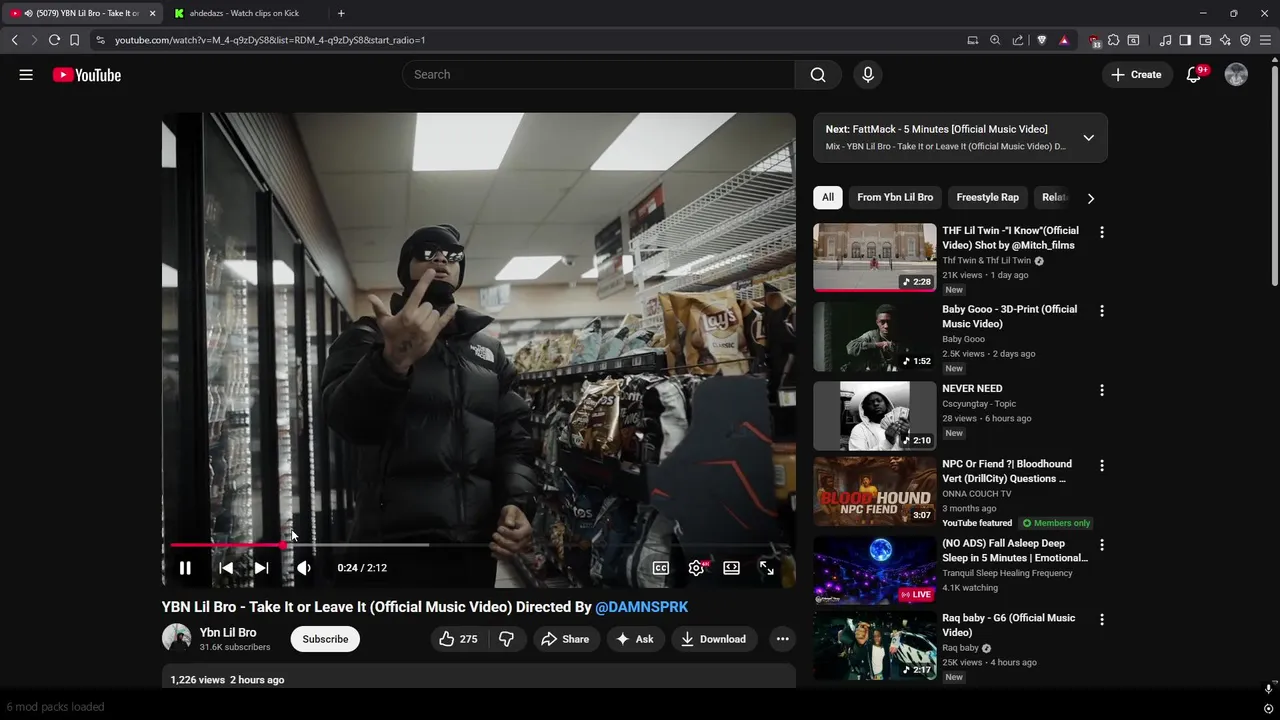Open the @DAMNSPRK channel link
This screenshot has width=1280, height=720.
point(642,607)
